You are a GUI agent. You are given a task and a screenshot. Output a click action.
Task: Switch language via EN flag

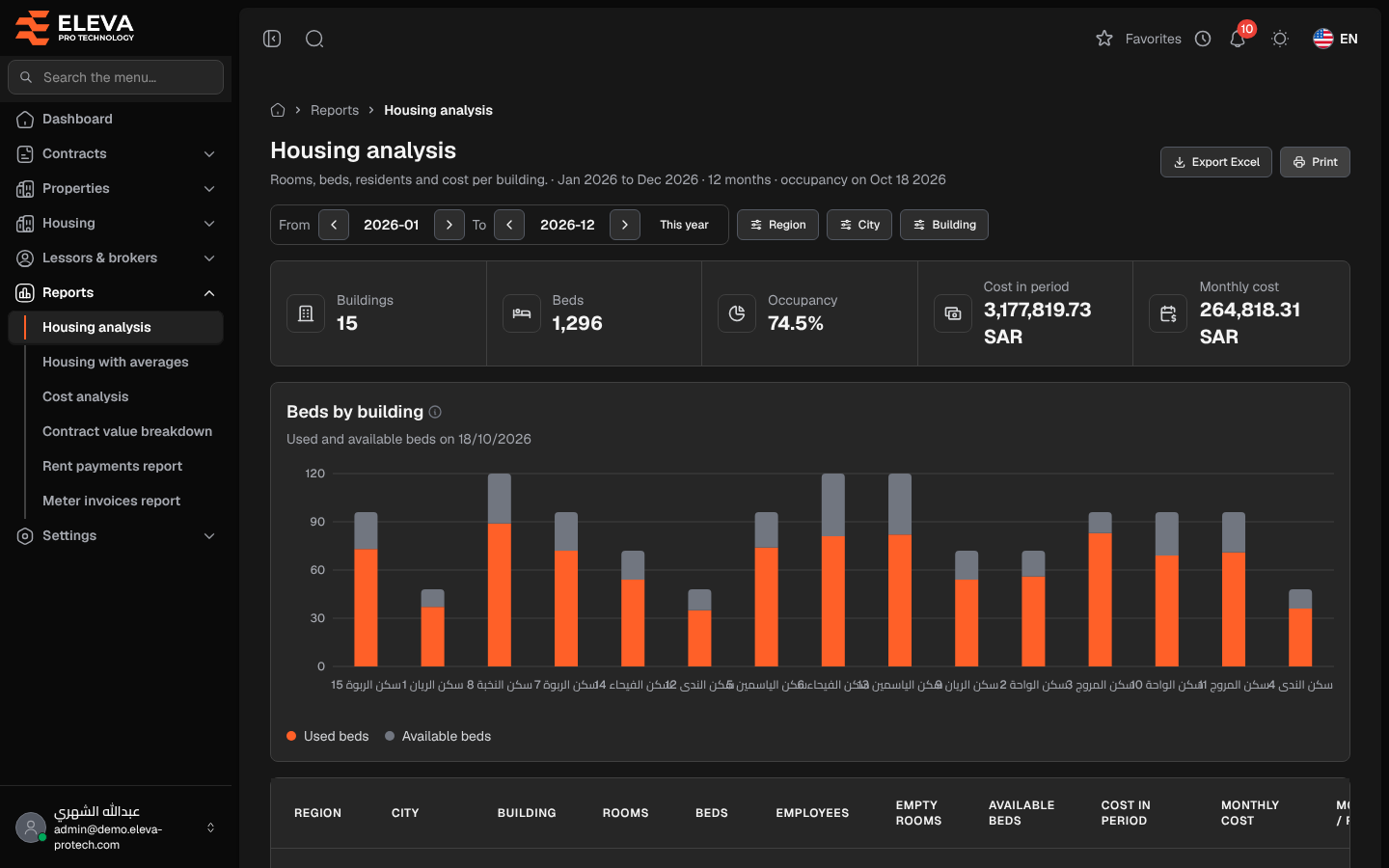1335,39
